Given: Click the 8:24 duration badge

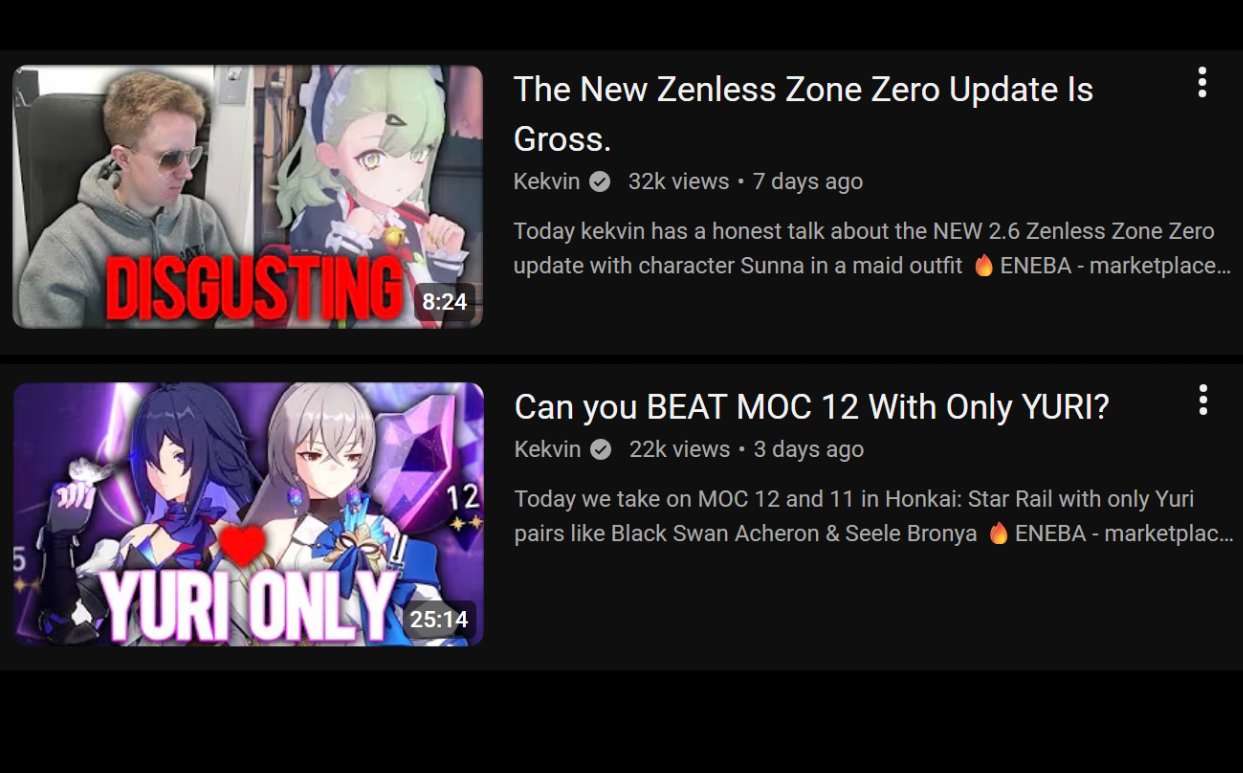Looking at the screenshot, I should (445, 302).
